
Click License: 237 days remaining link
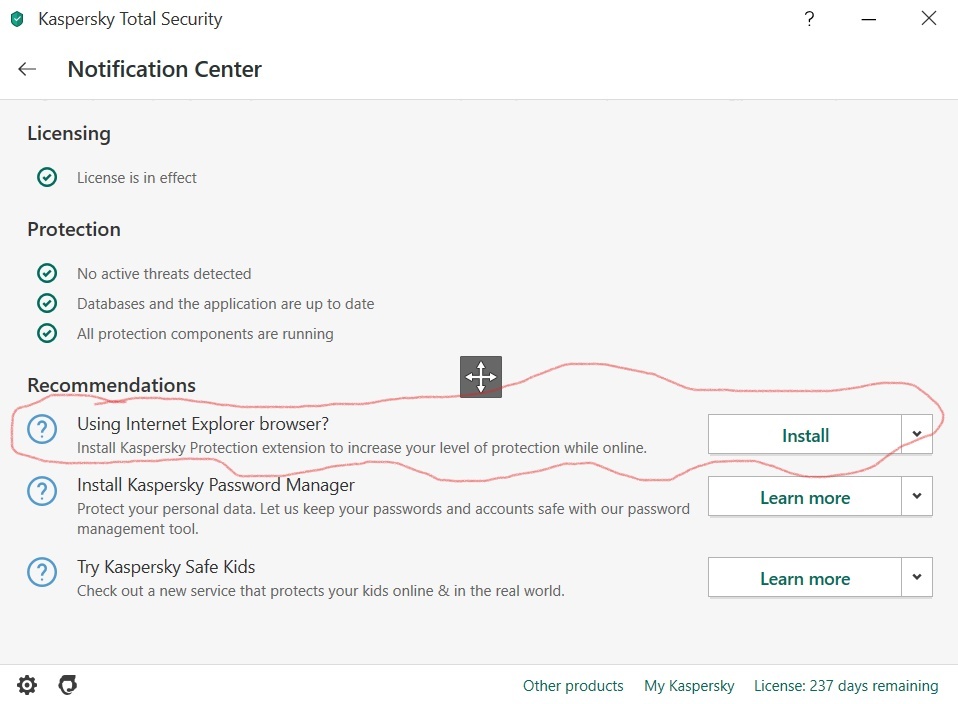coord(846,686)
